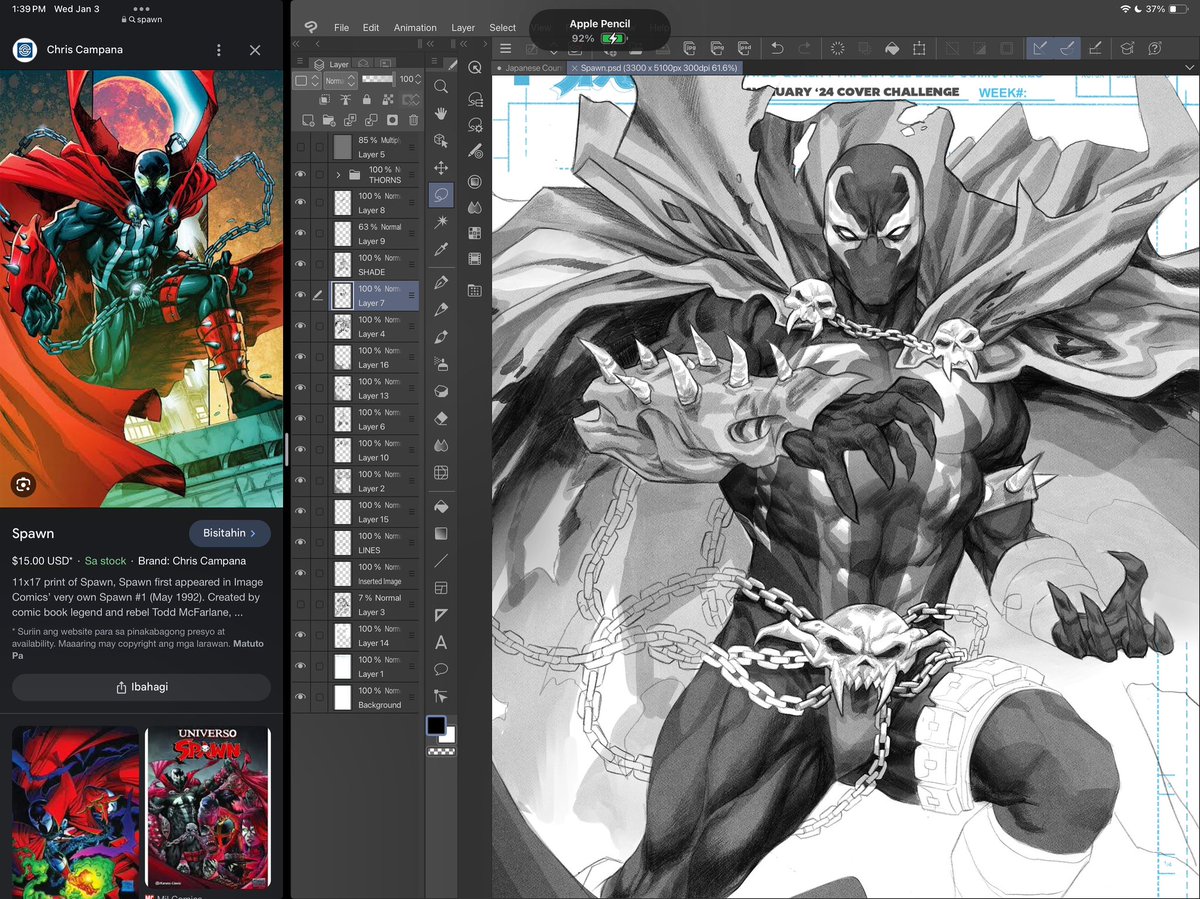1200x899 pixels.
Task: Click Google Lens icon on Spawn image
Action: [x=23, y=485]
